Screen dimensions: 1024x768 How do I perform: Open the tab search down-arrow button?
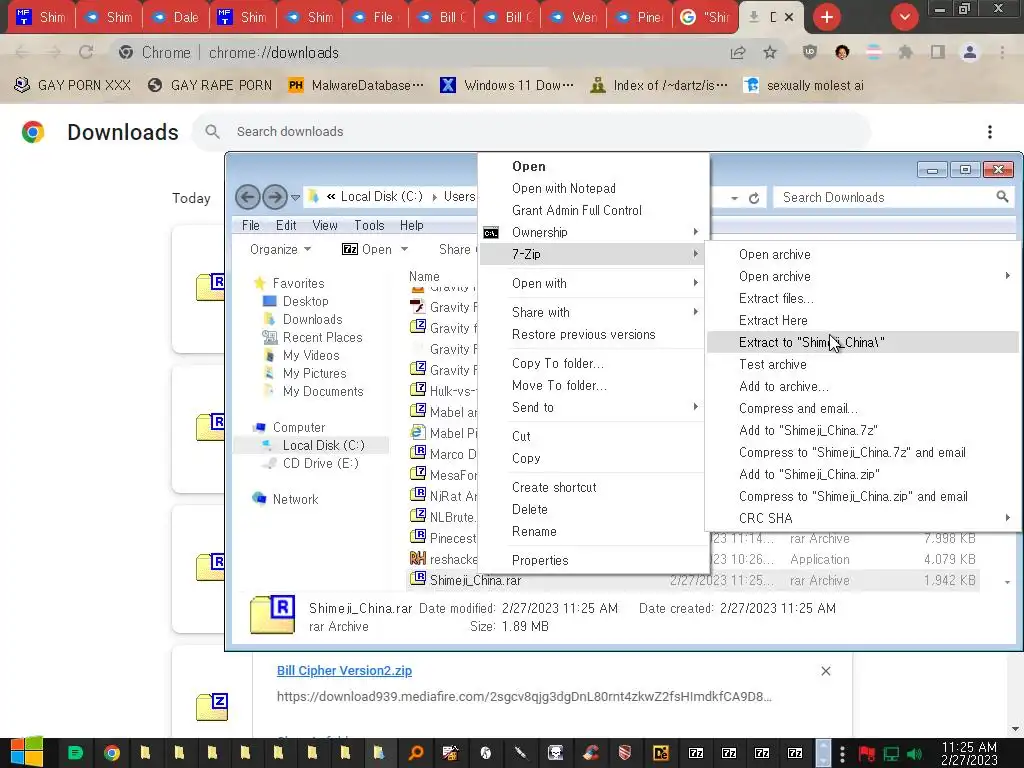click(904, 17)
